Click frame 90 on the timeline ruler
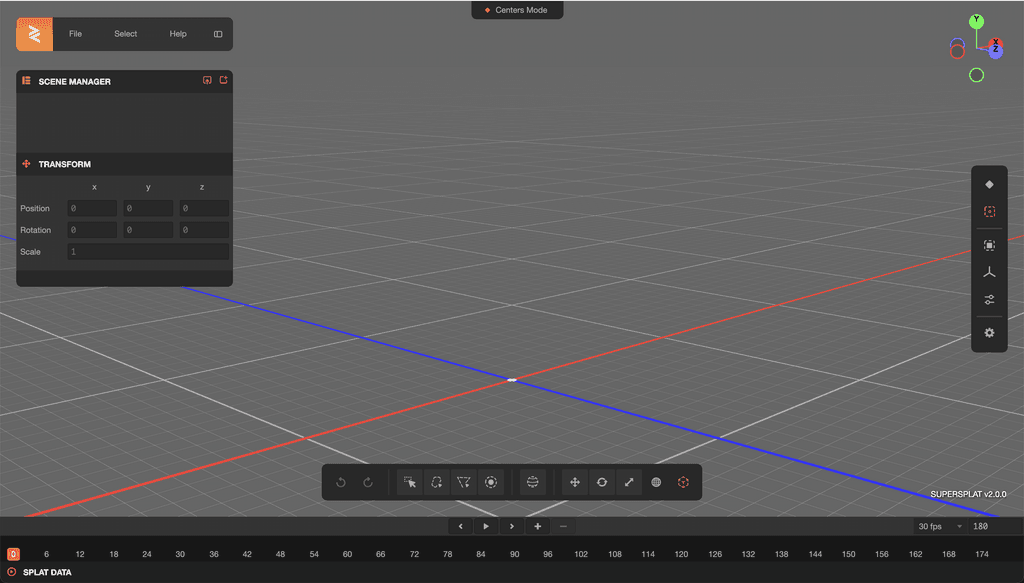Image resolution: width=1024 pixels, height=583 pixels. [514, 553]
